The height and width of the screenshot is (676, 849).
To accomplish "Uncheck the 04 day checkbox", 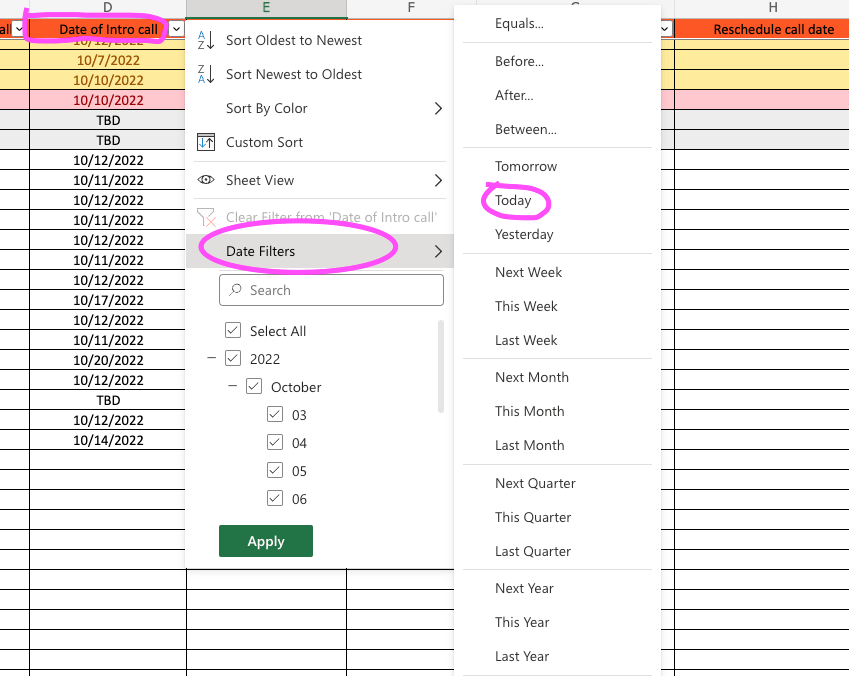I will [275, 443].
